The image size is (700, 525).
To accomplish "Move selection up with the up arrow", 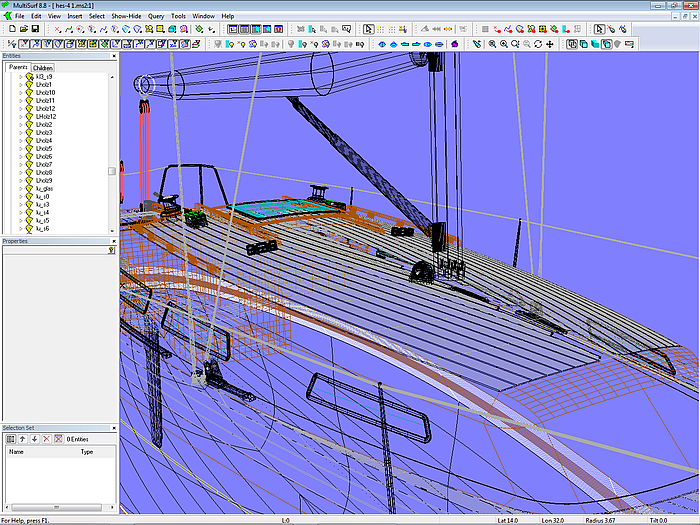I will point(22,438).
